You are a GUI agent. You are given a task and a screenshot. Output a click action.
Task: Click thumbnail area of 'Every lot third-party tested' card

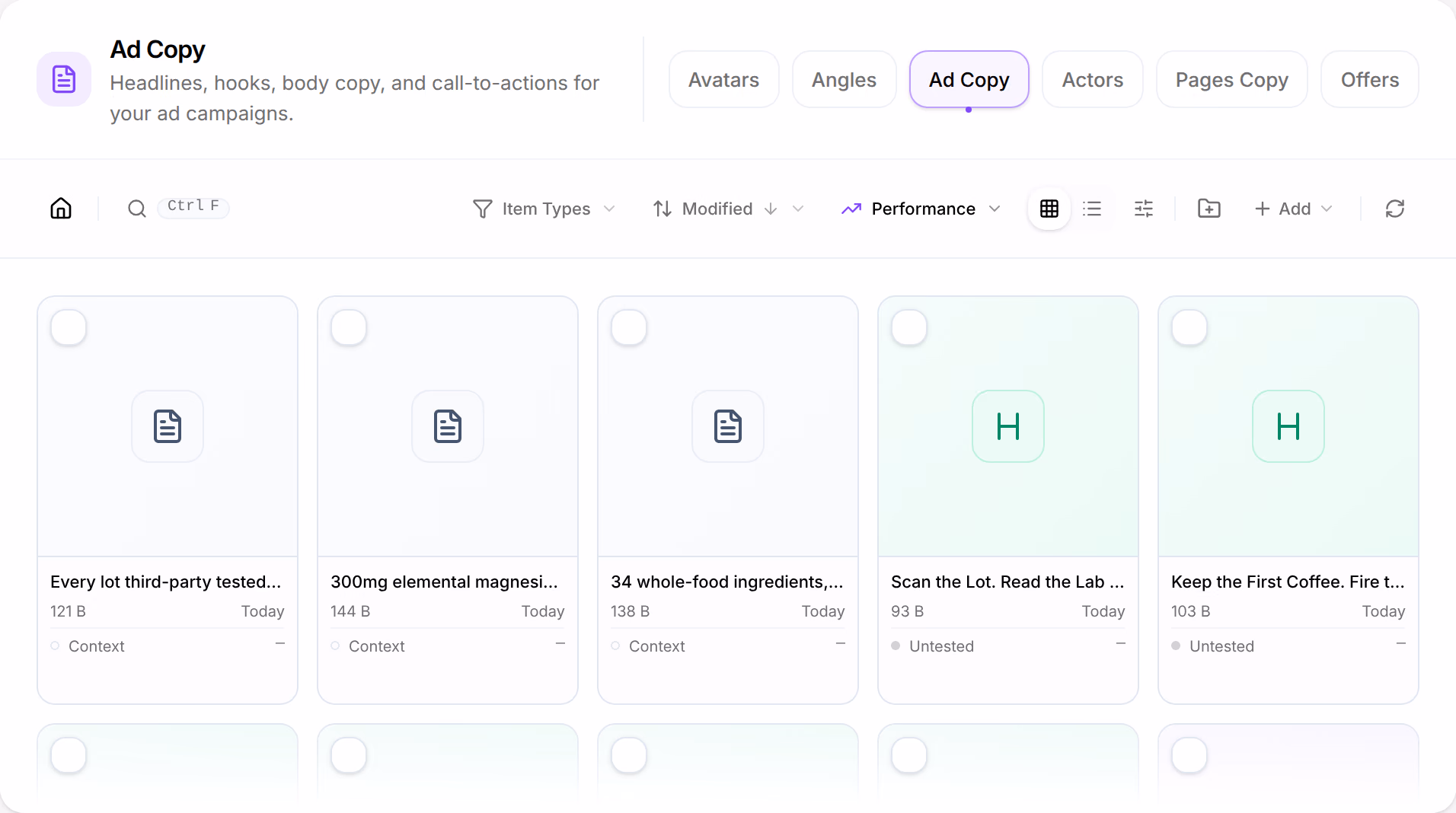pos(168,426)
